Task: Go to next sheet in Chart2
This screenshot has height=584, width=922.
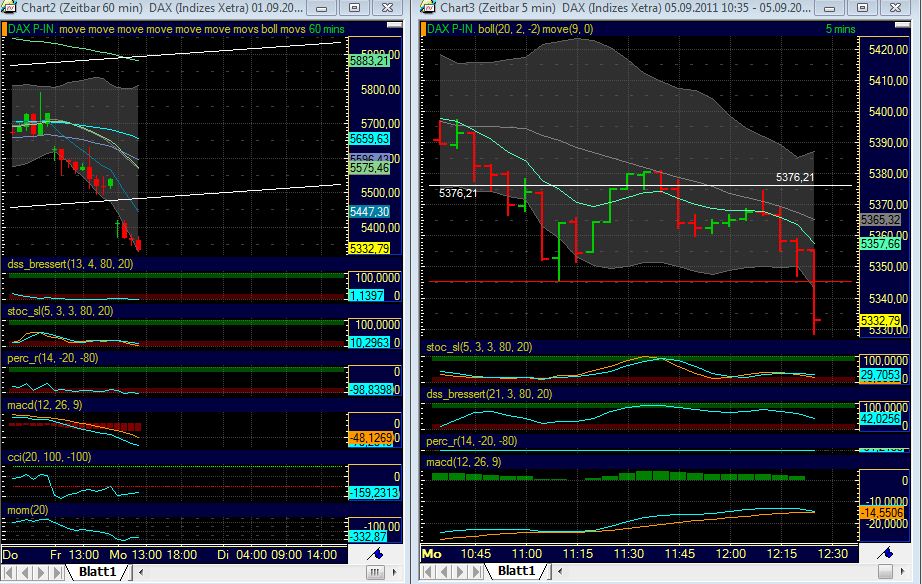Action: pos(41,572)
